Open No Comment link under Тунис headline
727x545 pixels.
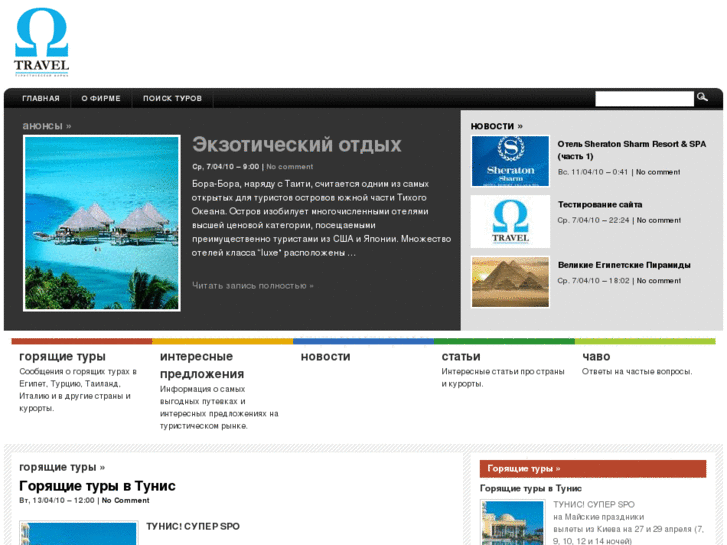coord(125,500)
